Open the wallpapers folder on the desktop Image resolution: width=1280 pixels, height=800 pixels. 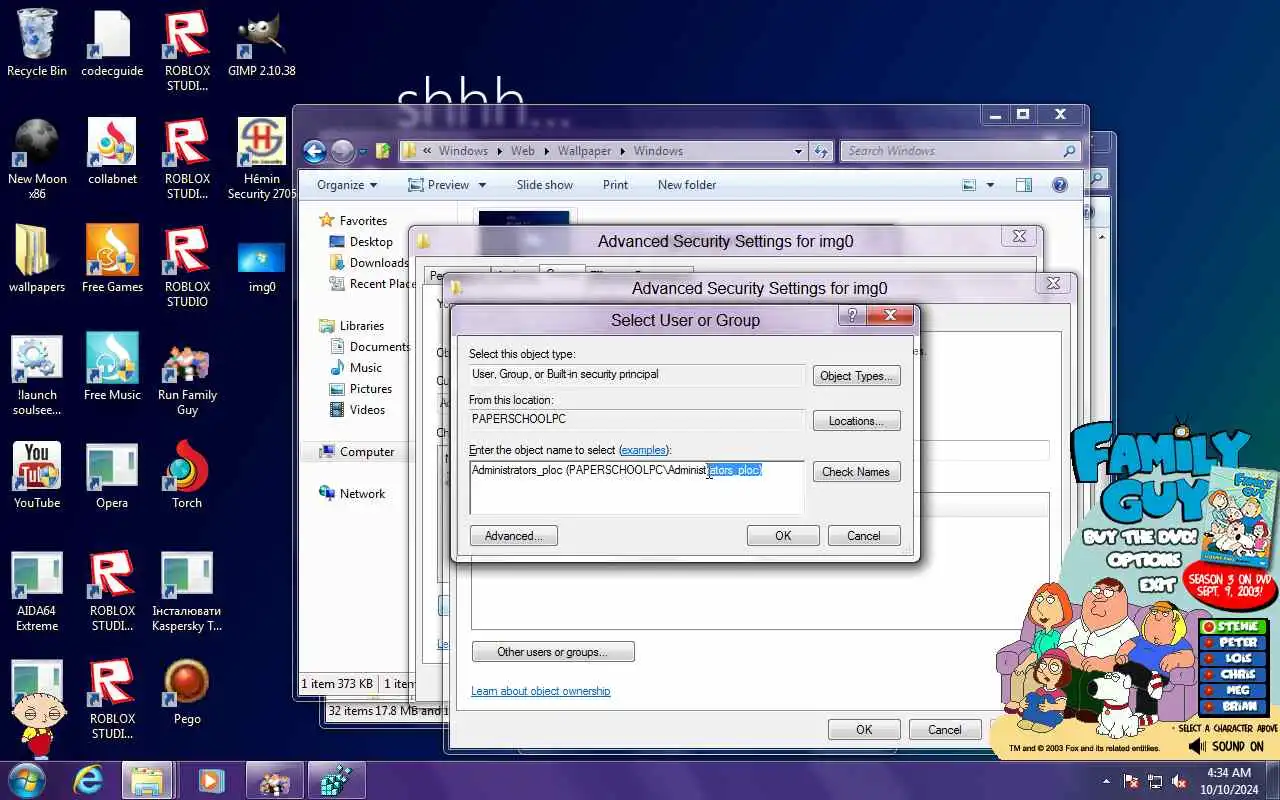coord(37,260)
